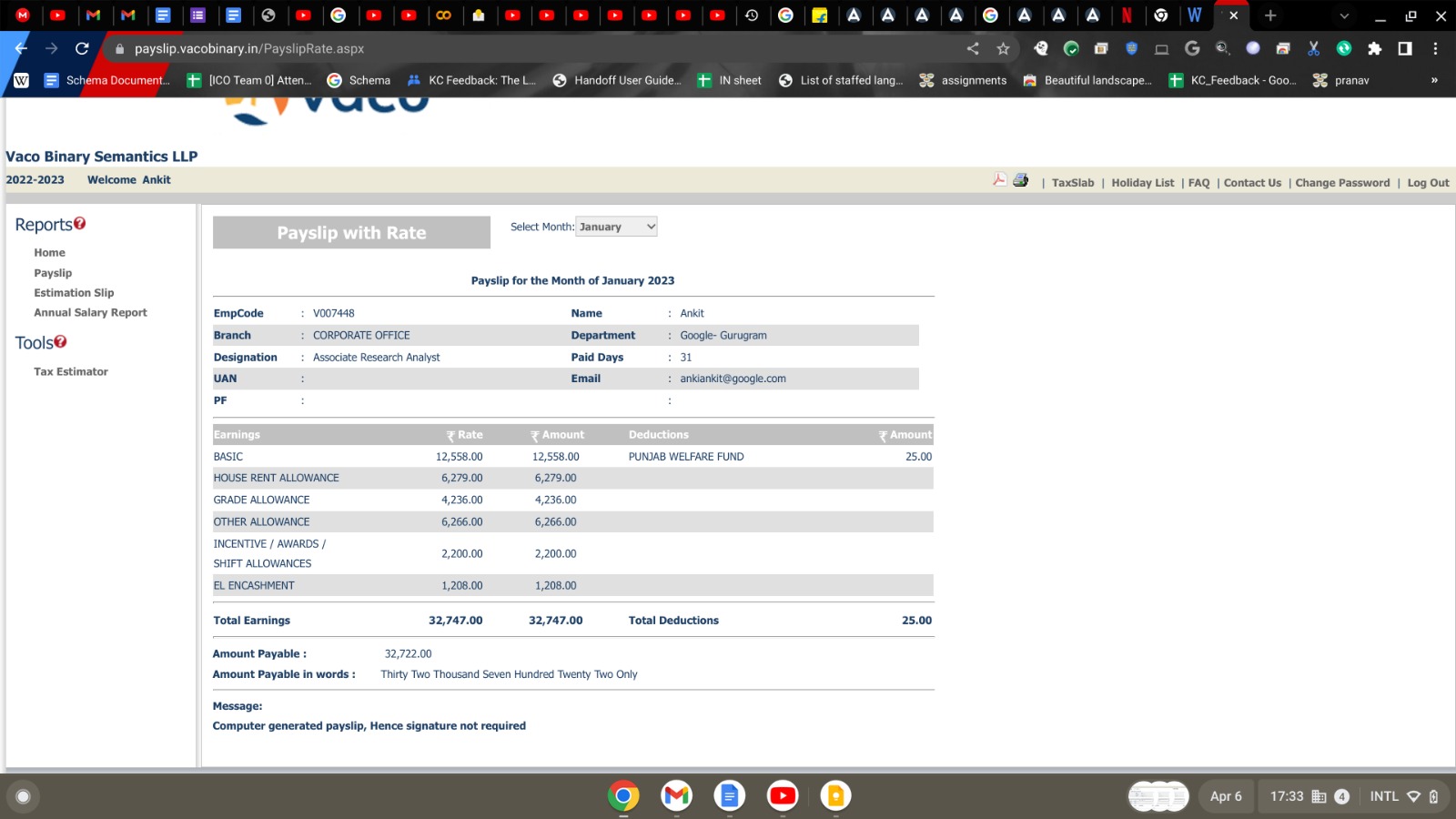
Task: Expand the tab search chevron
Action: tap(1344, 15)
